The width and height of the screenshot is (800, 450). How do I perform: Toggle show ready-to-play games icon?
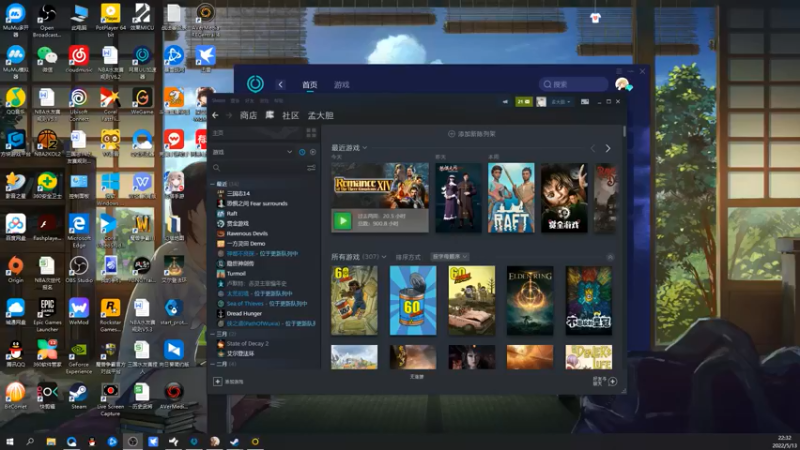pyautogui.click(x=313, y=152)
